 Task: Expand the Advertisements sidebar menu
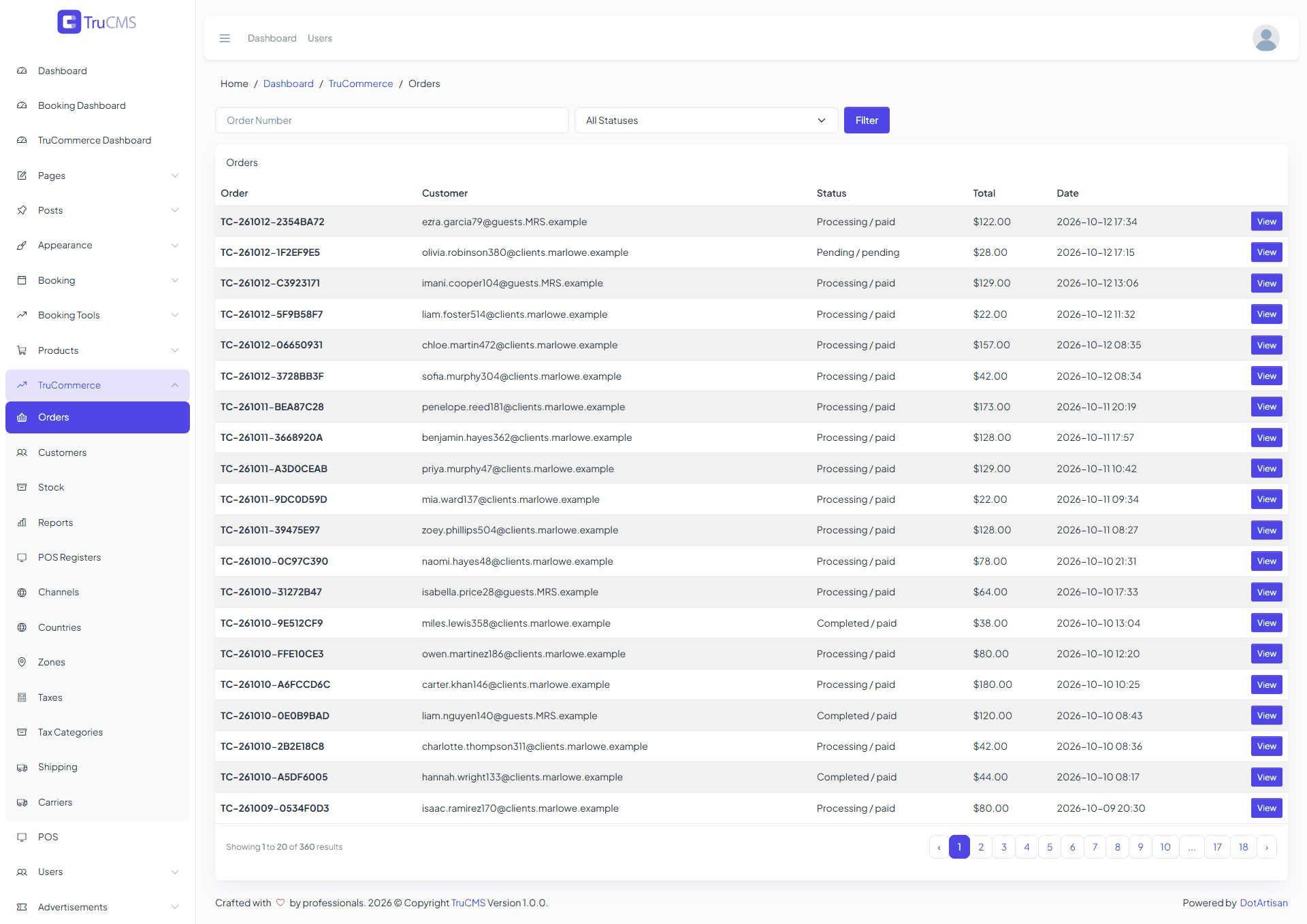pyautogui.click(x=97, y=907)
